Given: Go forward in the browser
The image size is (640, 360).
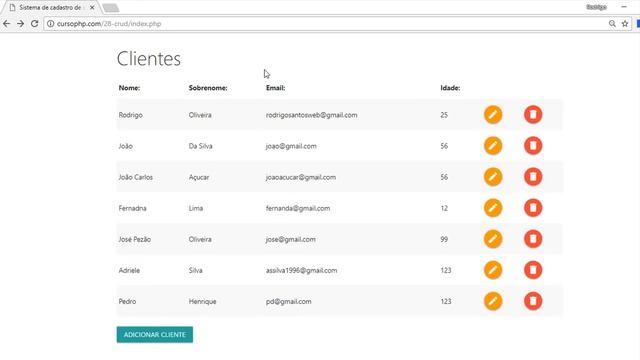Looking at the screenshot, I should [20, 24].
